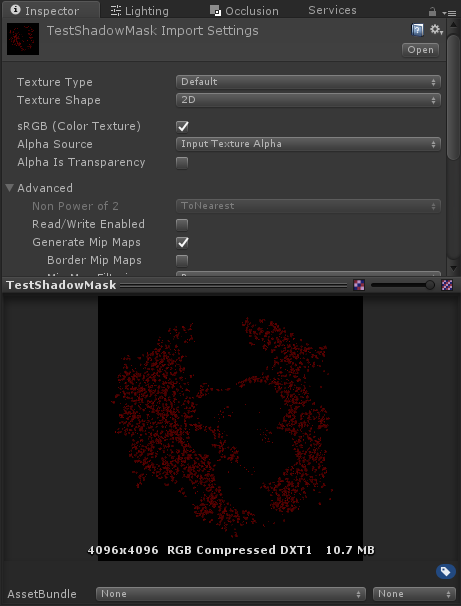This screenshot has height=606, width=461.
Task: Open the AssetBundle name dropdown
Action: coord(231,594)
